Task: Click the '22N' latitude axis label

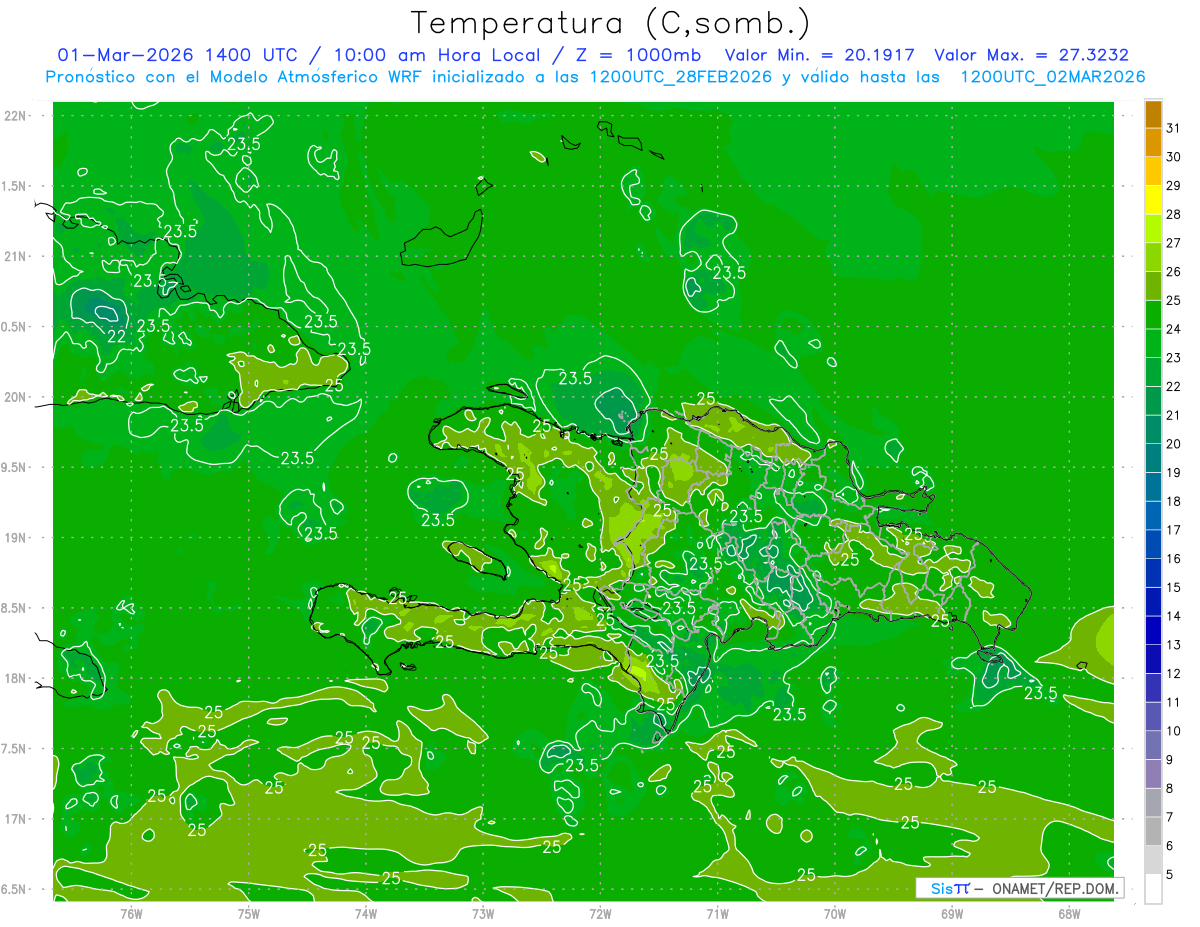Action: (17, 115)
